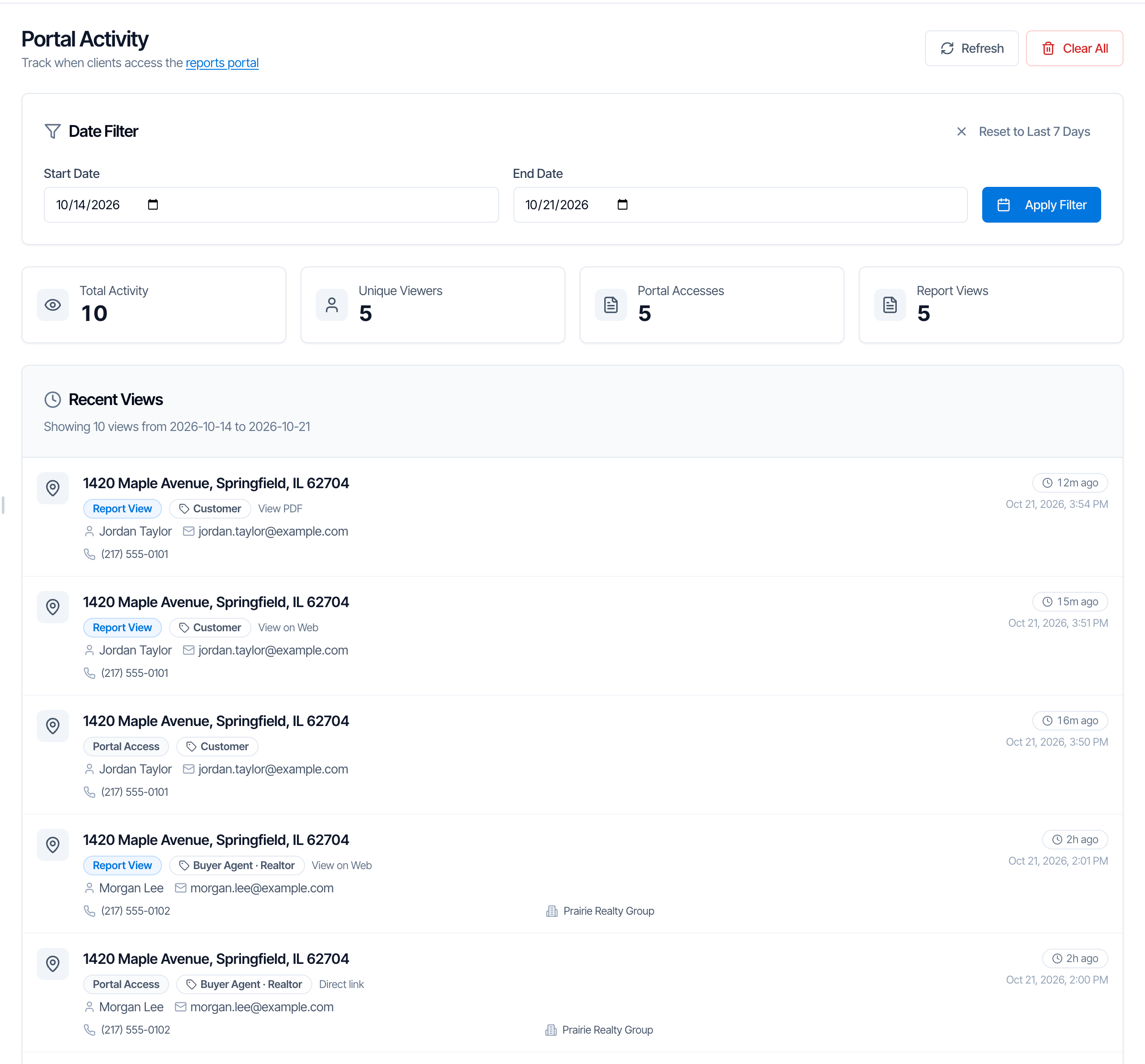Click the Buyer Agent · Realtor tag in the 2:01 PM row

pos(237,866)
